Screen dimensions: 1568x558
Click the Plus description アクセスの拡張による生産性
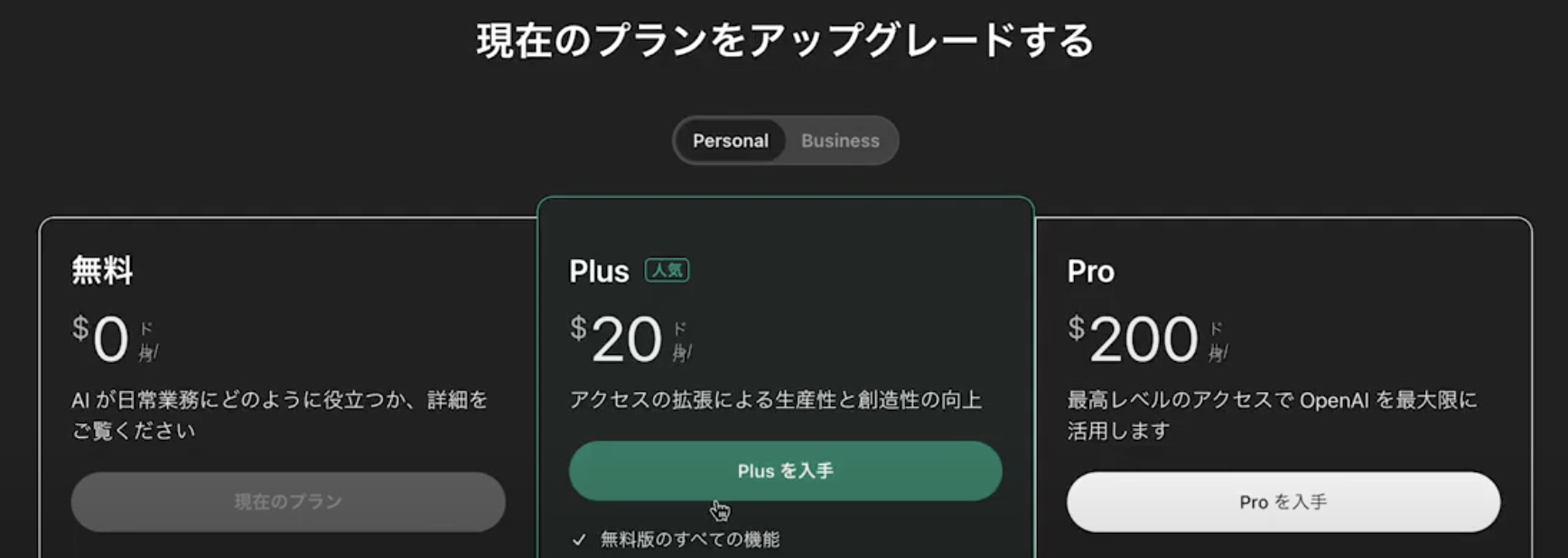[775, 400]
